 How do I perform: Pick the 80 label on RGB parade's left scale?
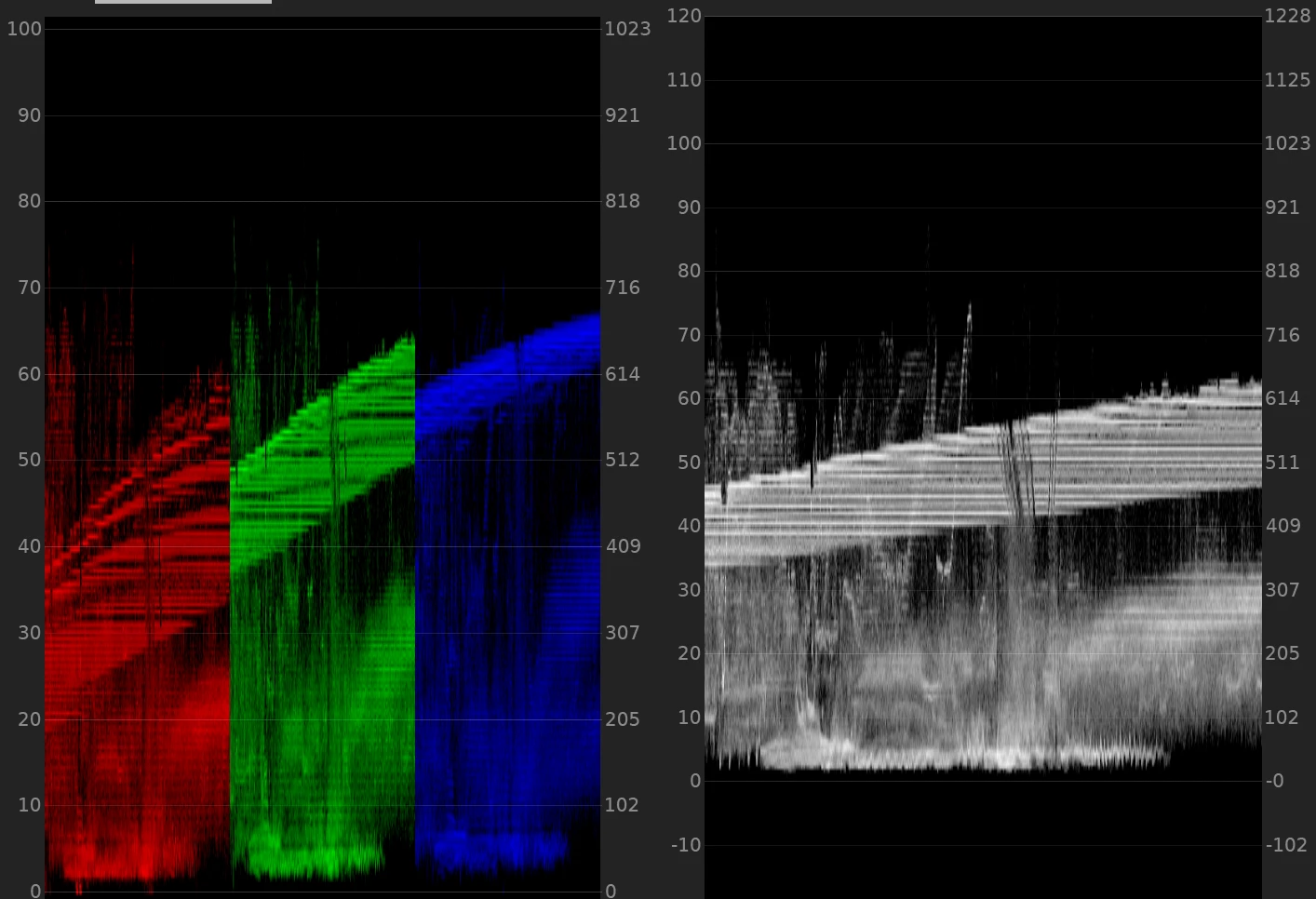click(30, 201)
